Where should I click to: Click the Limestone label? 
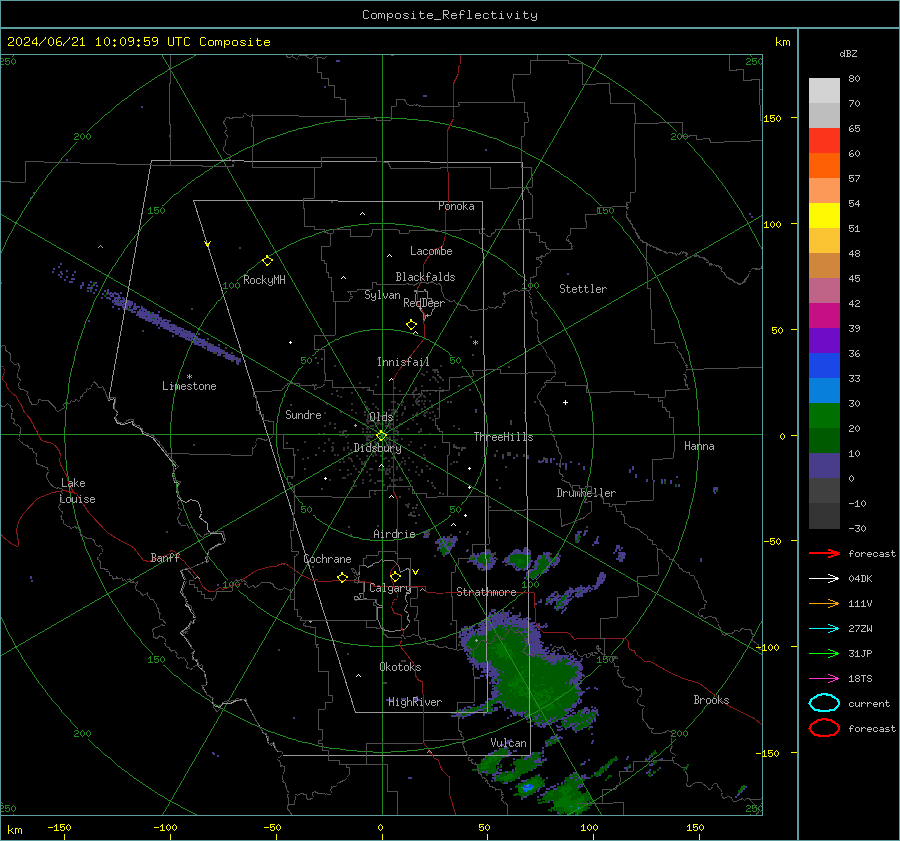pyautogui.click(x=189, y=386)
